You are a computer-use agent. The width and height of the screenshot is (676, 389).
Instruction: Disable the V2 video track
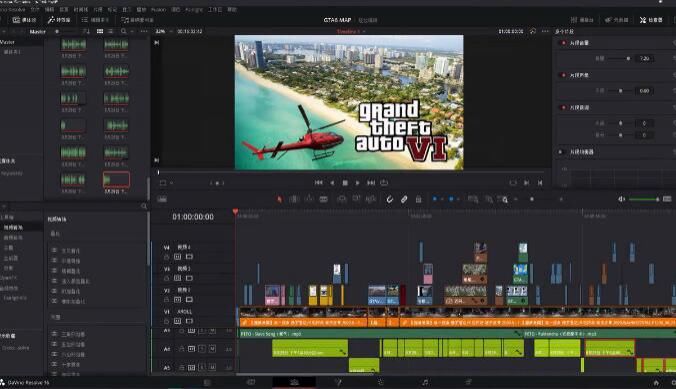189,299
